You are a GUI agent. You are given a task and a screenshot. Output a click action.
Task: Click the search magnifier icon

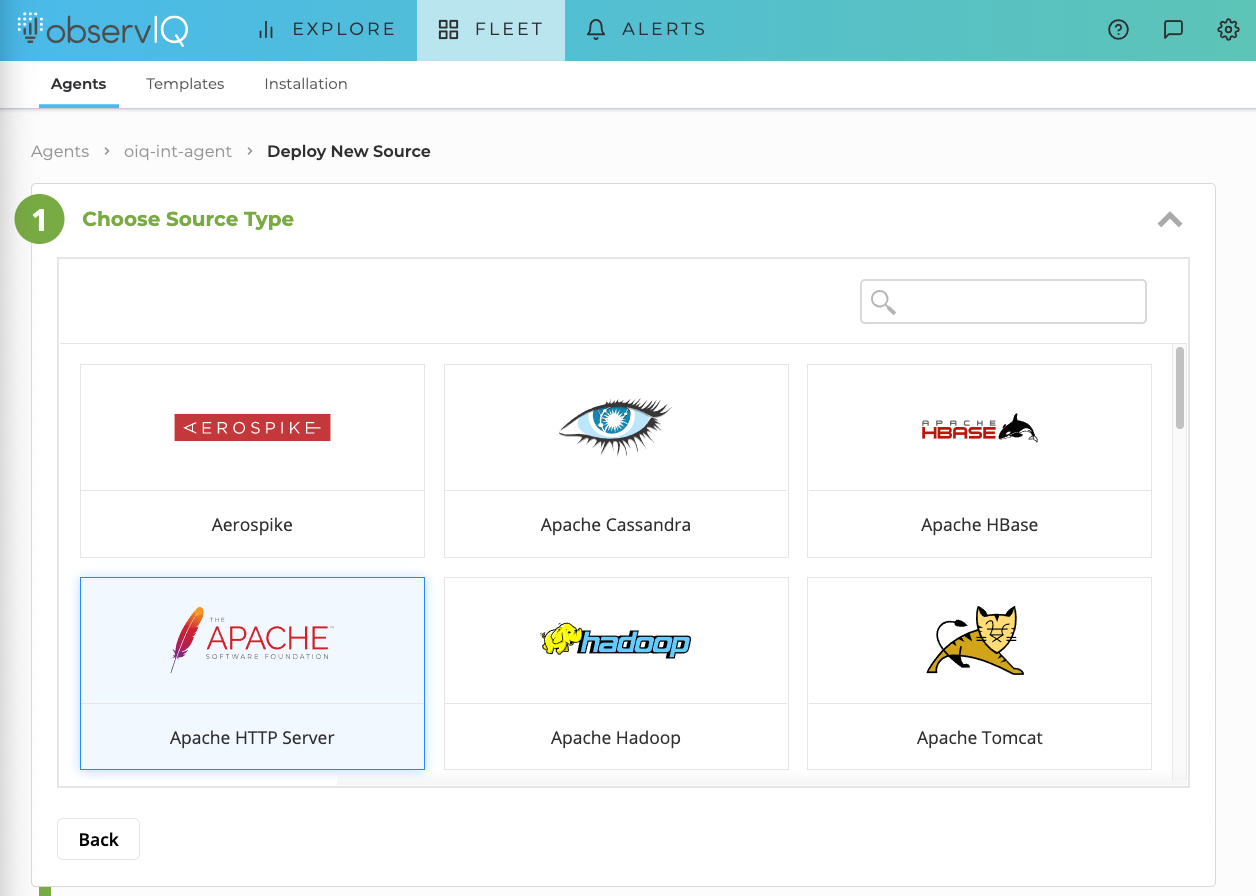[x=883, y=302]
